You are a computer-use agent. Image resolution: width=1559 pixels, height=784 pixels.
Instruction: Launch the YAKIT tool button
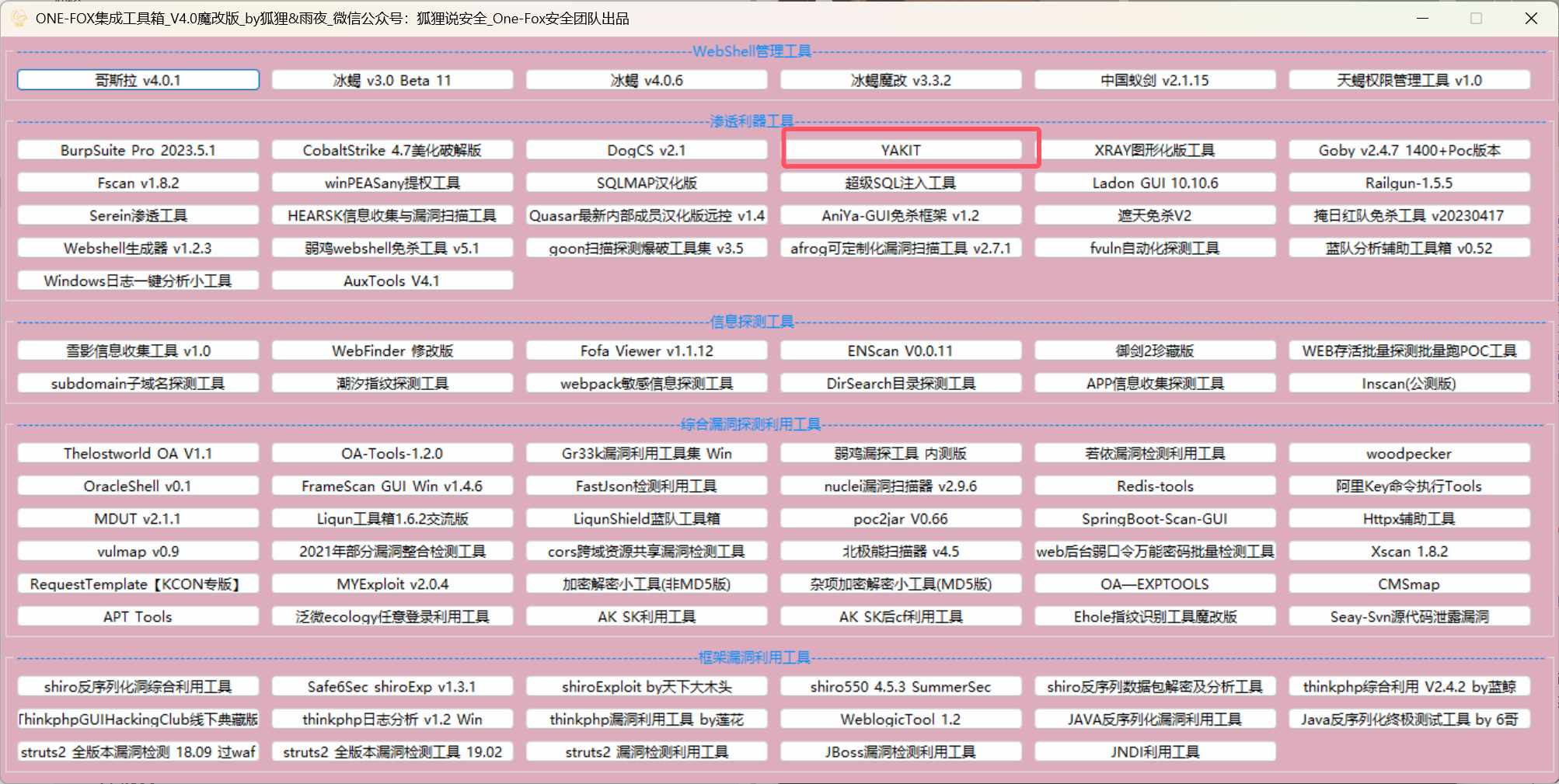pos(901,150)
